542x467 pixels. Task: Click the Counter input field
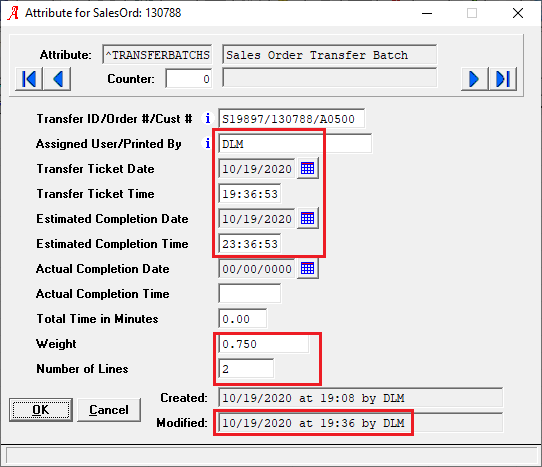click(189, 79)
